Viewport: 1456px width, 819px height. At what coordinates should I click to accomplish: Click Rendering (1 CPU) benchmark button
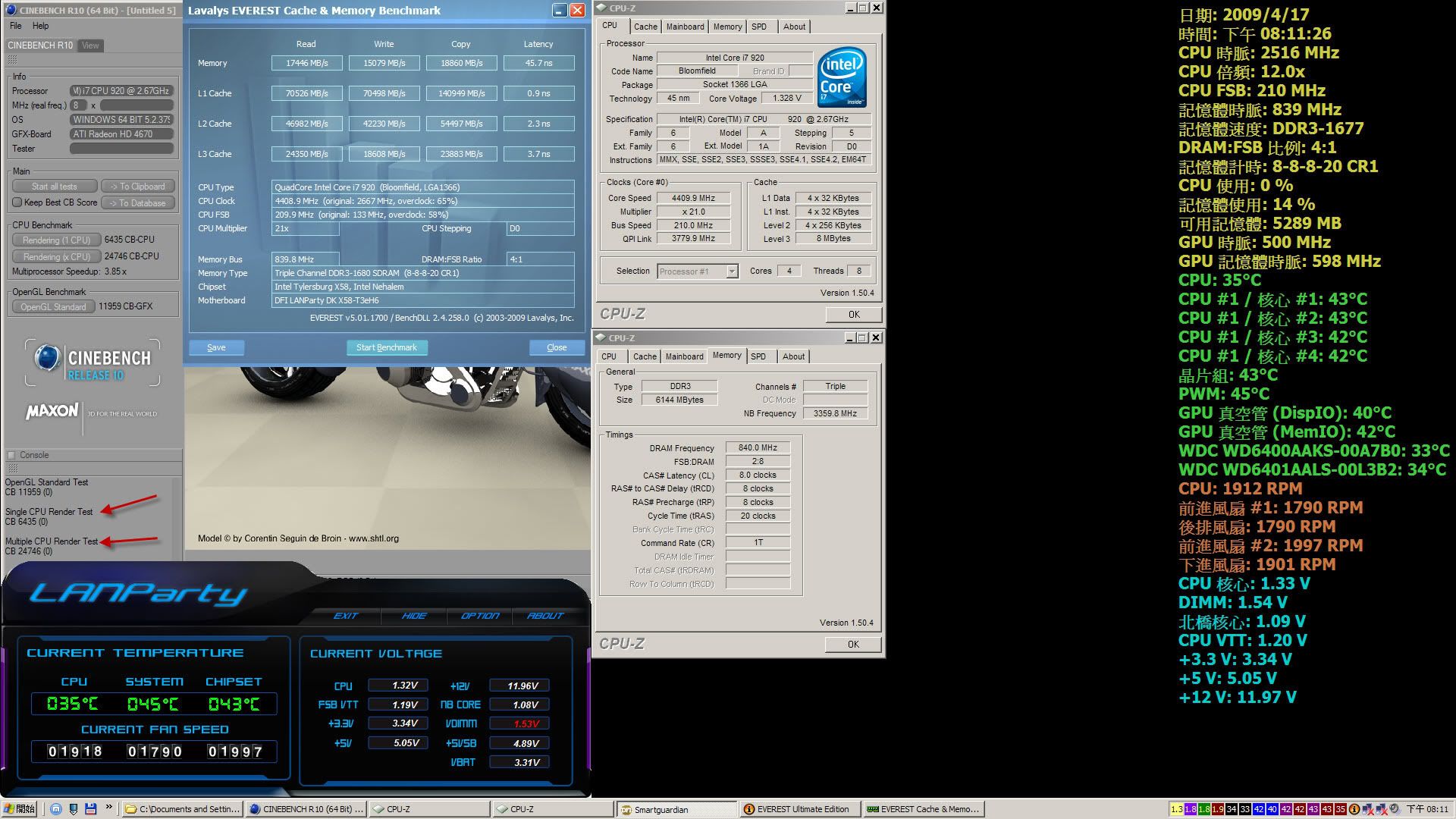(56, 240)
